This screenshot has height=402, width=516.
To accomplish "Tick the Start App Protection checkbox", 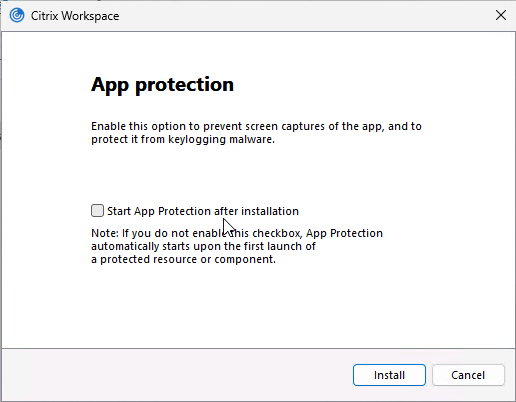I will 97,211.
